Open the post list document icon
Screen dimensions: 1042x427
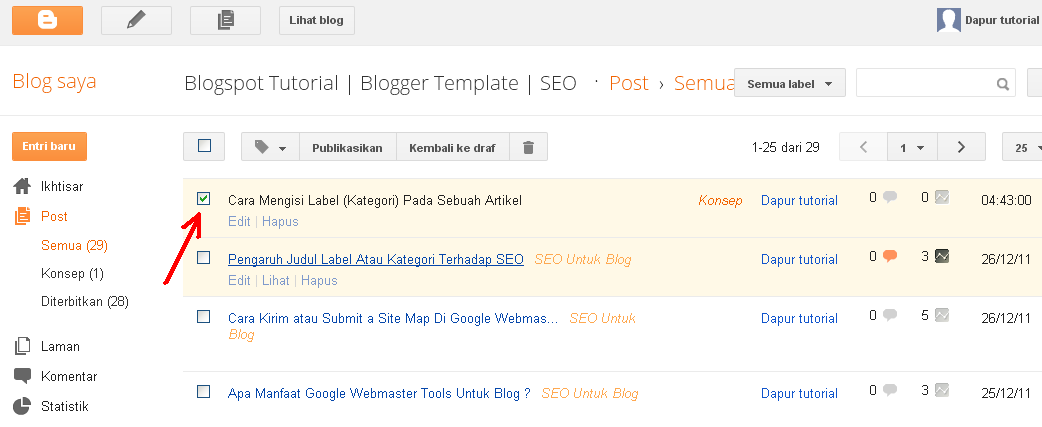pyautogui.click(x=225, y=20)
